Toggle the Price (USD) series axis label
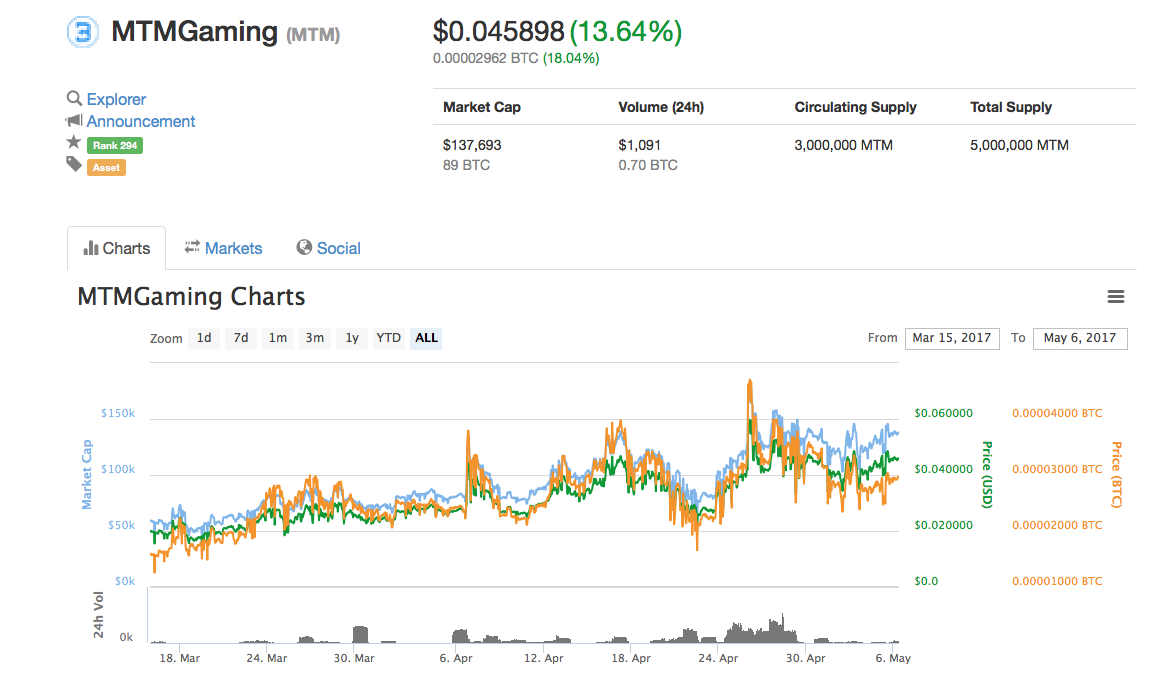This screenshot has width=1162, height=683. (987, 474)
